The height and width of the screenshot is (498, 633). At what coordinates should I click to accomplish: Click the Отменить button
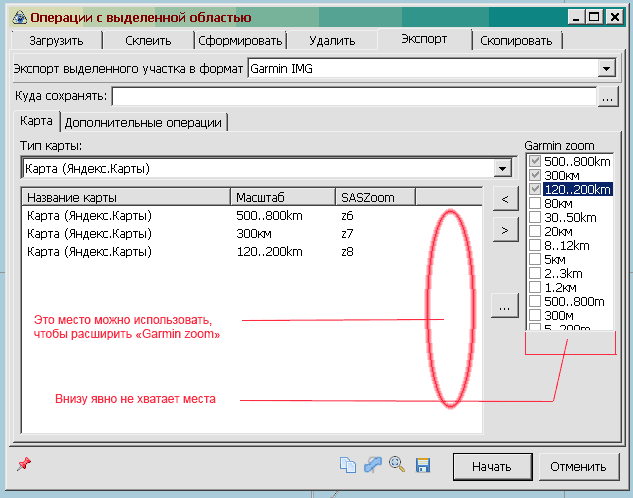tap(580, 466)
